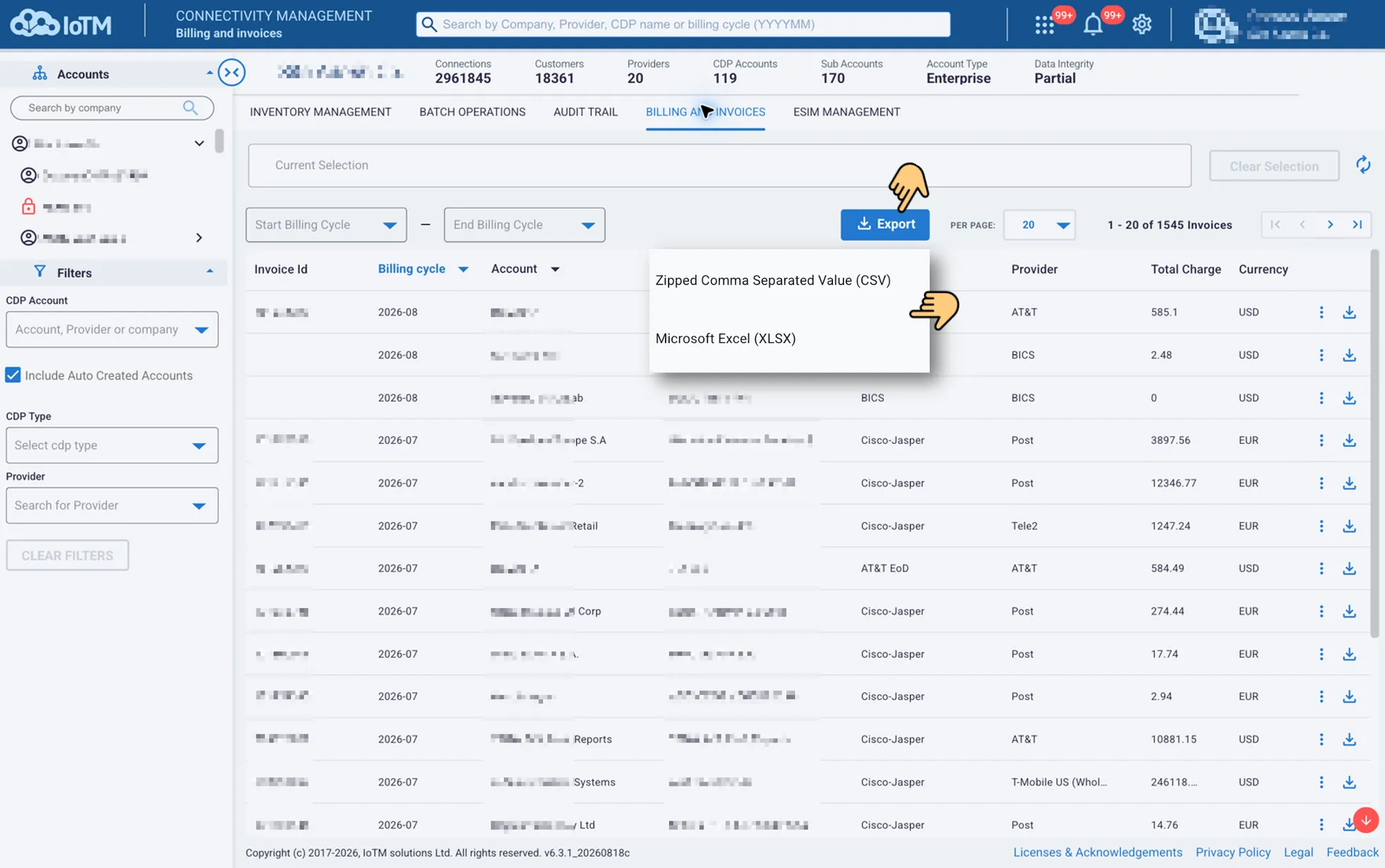The width and height of the screenshot is (1385, 868).
Task: Open the CDP Account dropdown
Action: click(x=112, y=330)
